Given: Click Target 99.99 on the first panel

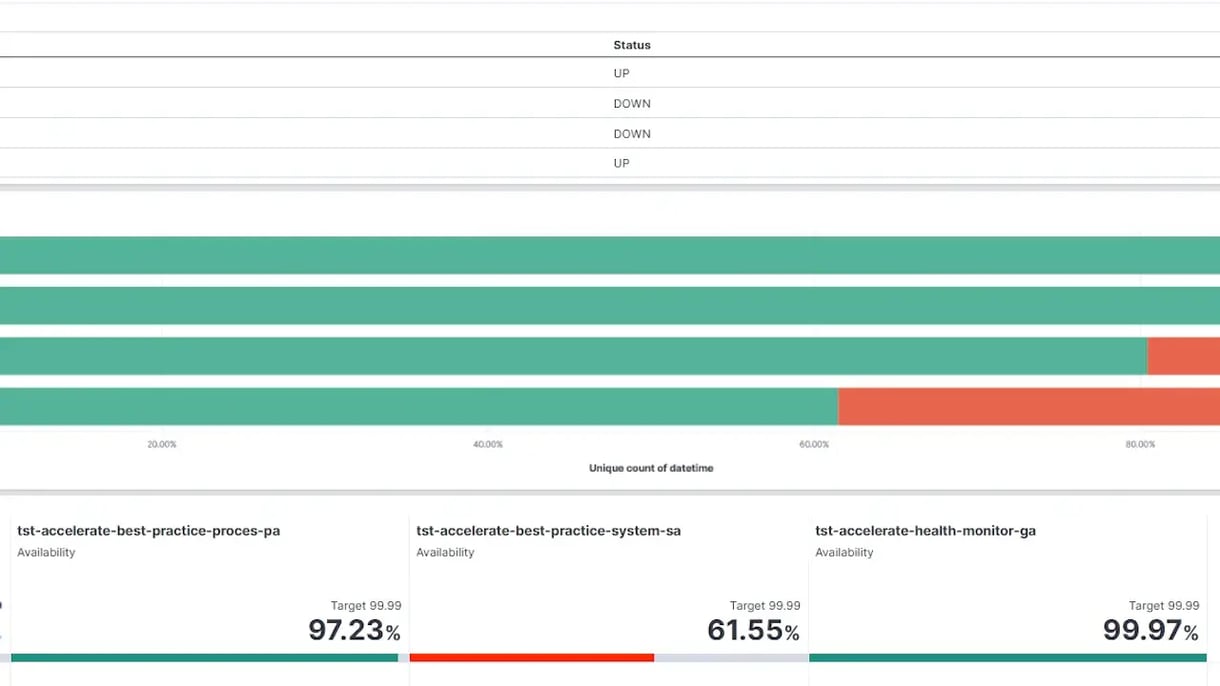Looking at the screenshot, I should pos(366,605).
